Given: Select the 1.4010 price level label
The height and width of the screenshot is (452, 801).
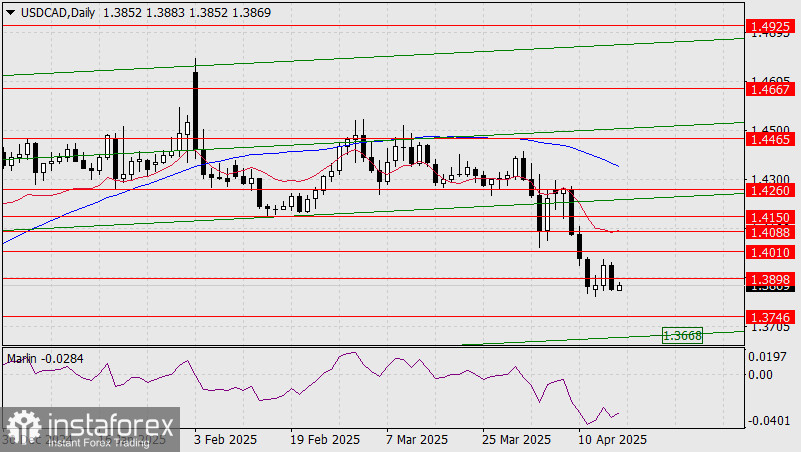Looking at the screenshot, I should 770,252.
